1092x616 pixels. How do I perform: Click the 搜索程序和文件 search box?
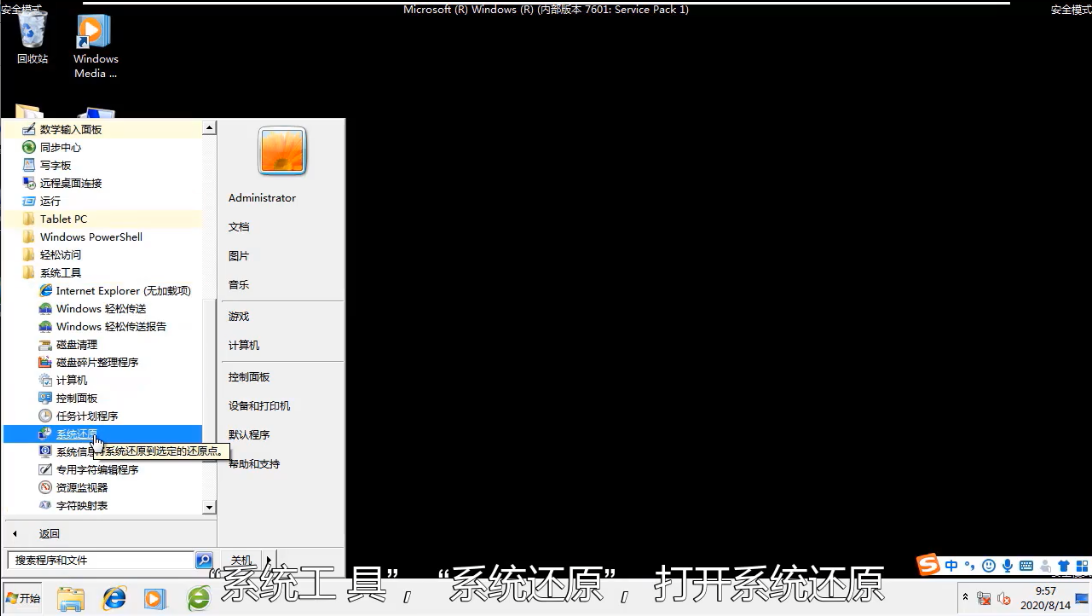[101, 560]
